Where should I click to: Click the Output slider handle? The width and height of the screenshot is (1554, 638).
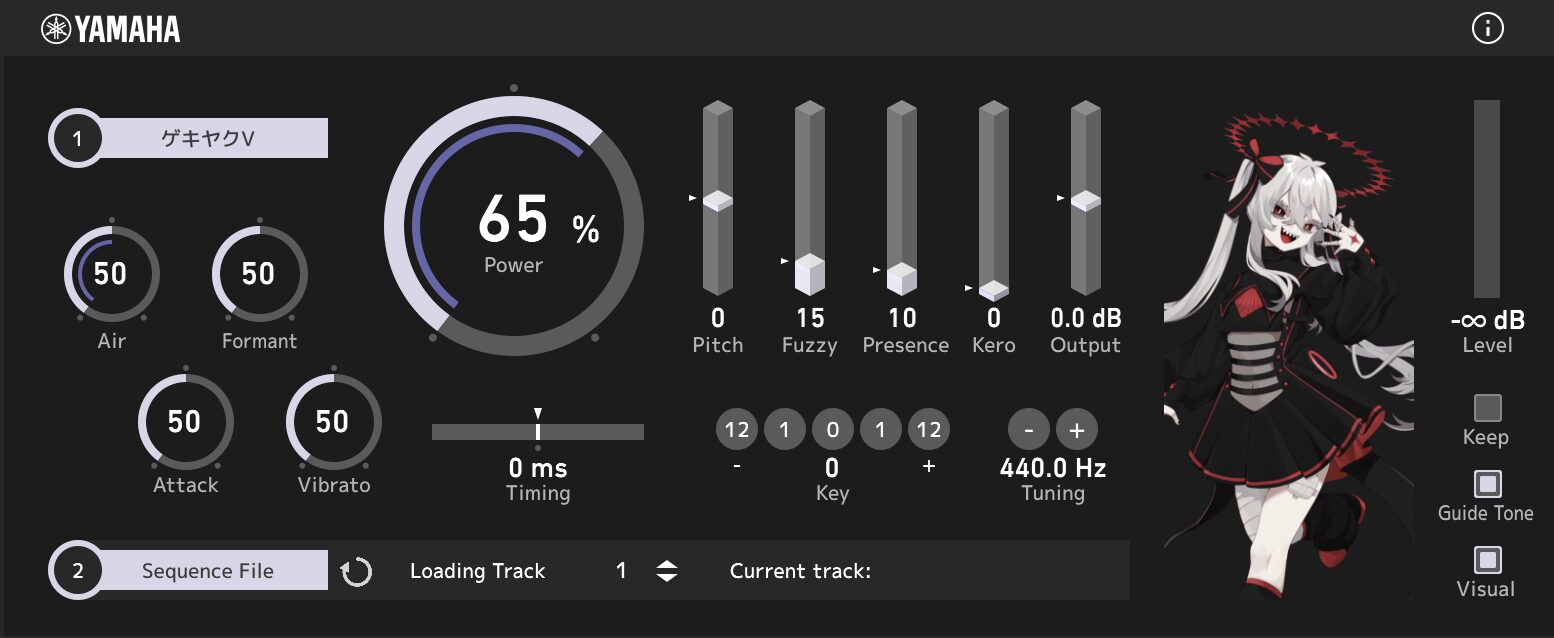coord(1086,200)
